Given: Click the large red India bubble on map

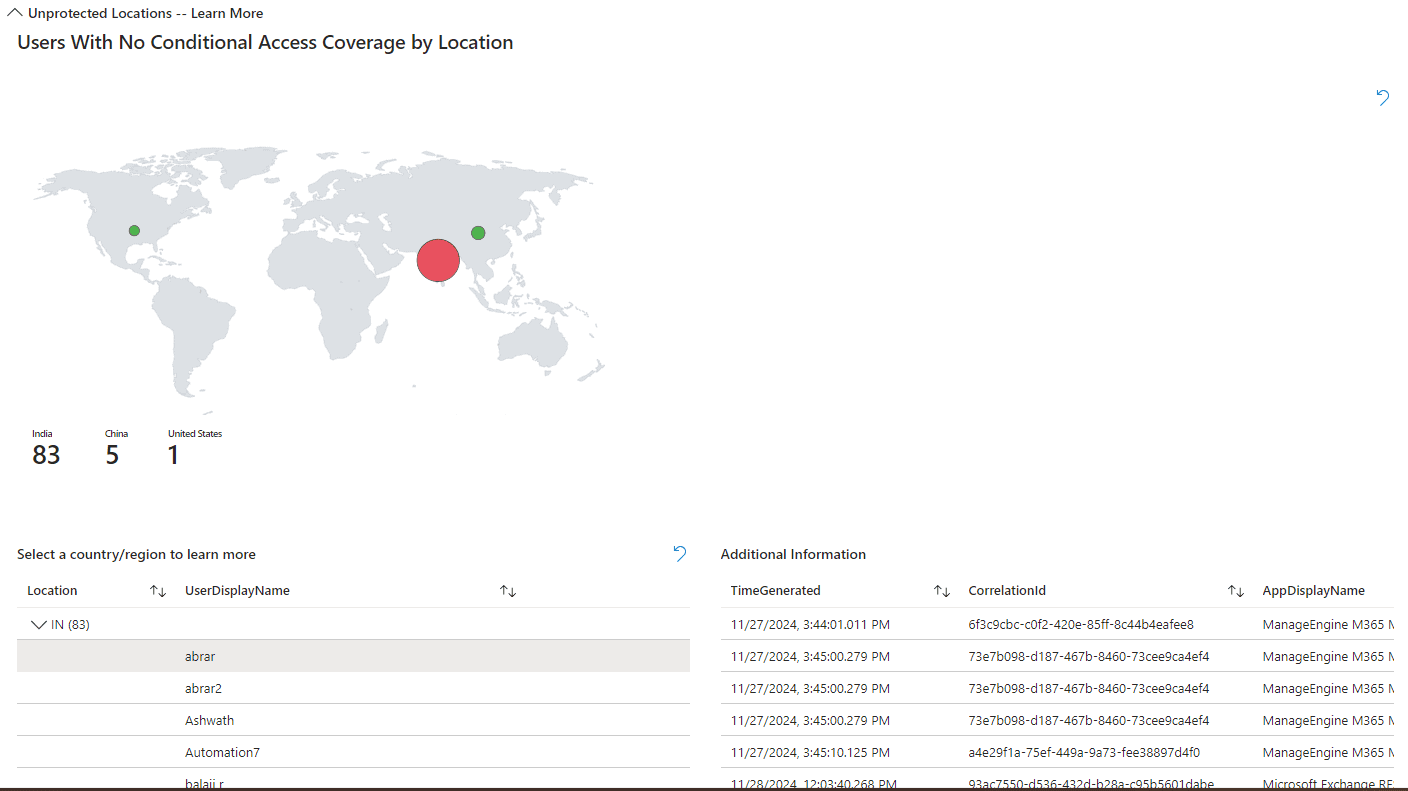Looking at the screenshot, I should point(438,260).
